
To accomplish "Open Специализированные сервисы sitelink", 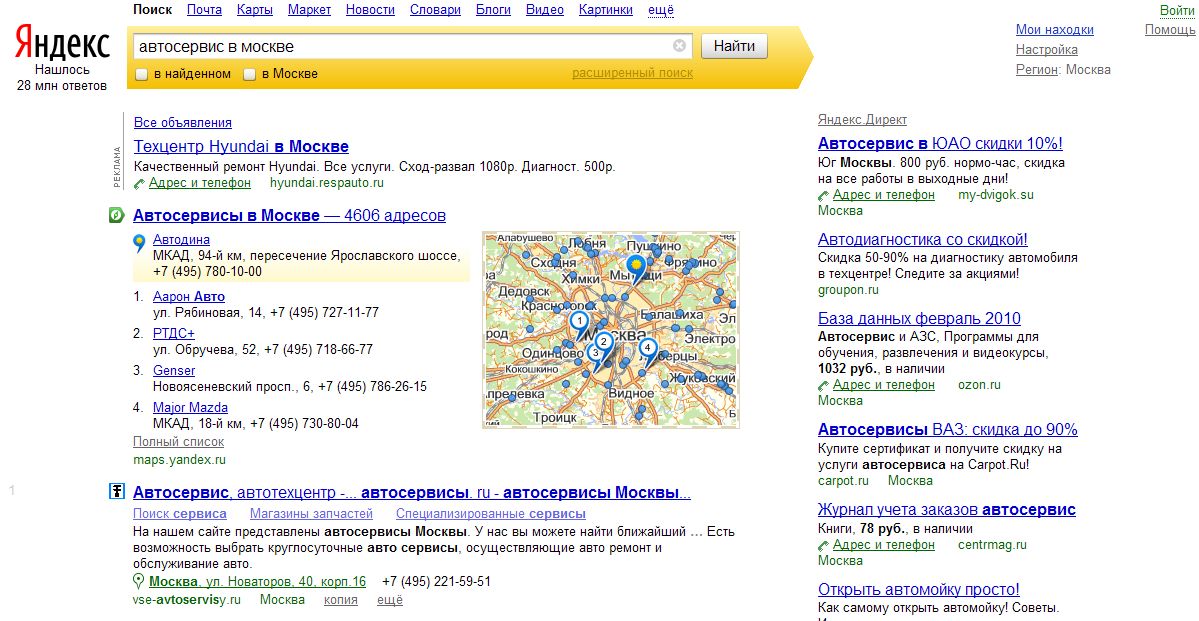I will tap(491, 513).
